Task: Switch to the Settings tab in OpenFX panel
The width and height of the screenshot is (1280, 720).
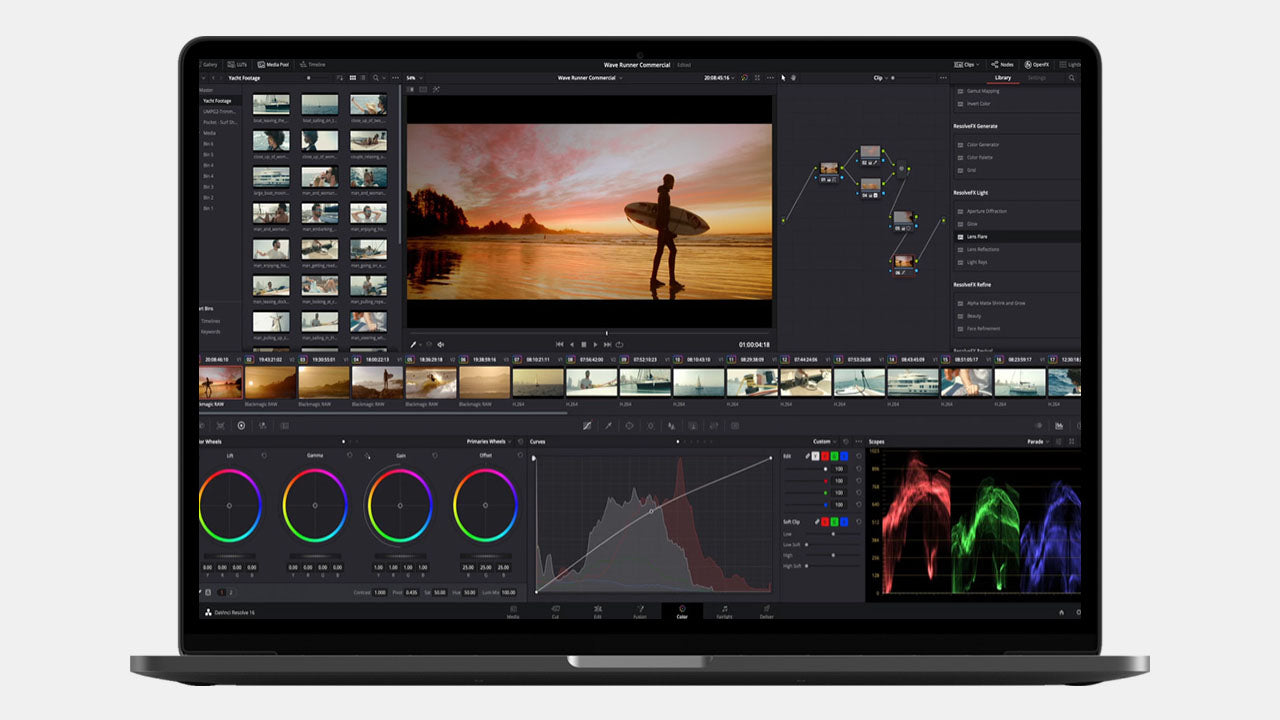Action: [1037, 77]
